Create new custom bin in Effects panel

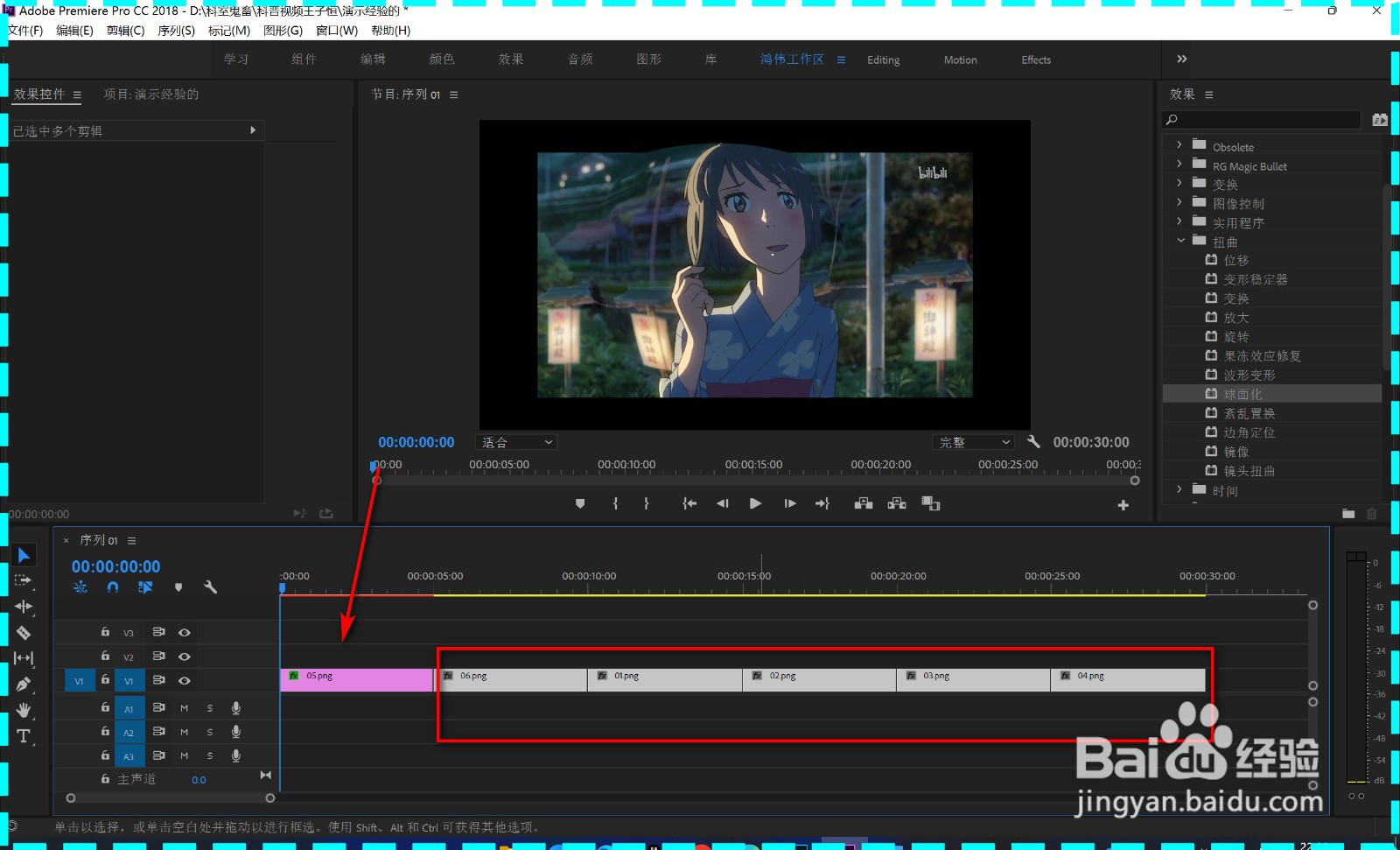[x=1348, y=514]
